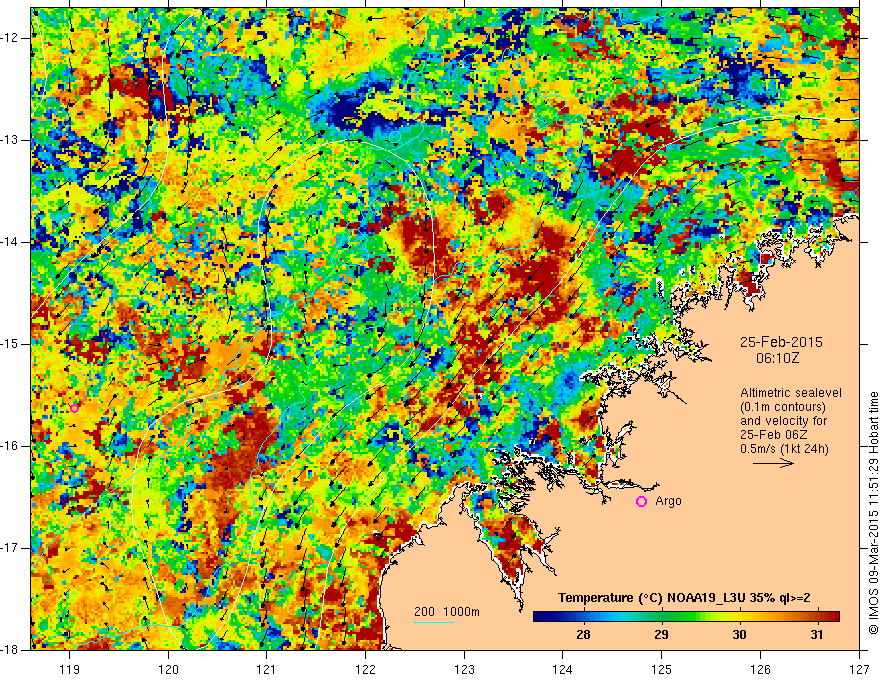880x680 pixels.
Task: Click the '(0.1m contours)' caption line
Action: click(x=783, y=407)
